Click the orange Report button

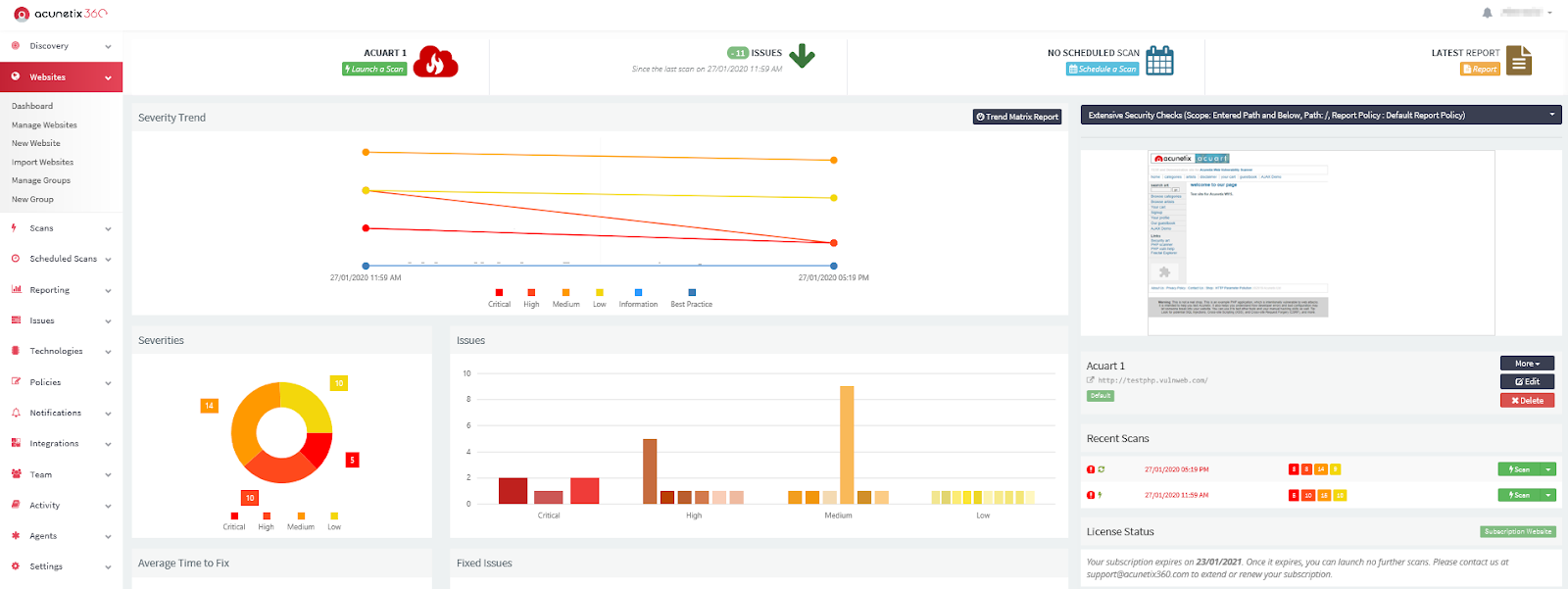(x=1480, y=69)
